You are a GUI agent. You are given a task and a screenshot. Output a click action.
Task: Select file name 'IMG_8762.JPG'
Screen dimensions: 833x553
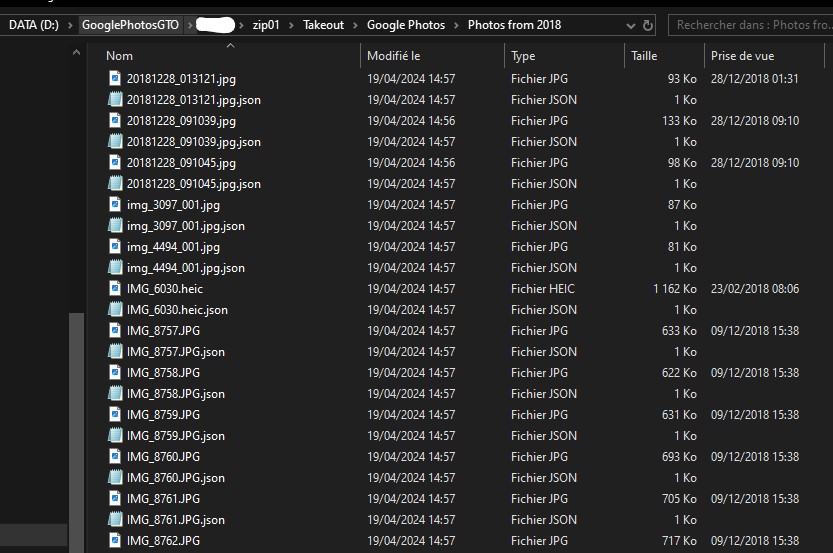(x=163, y=540)
